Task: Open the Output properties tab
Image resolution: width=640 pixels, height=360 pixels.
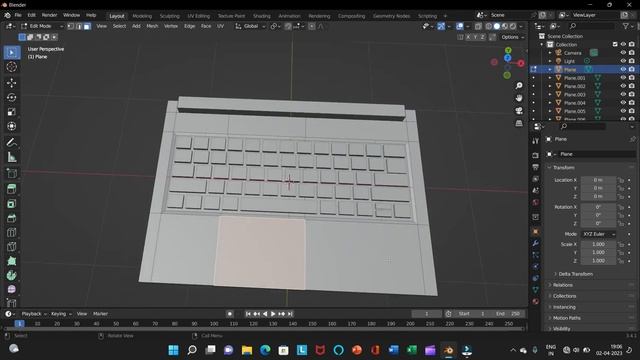Action: point(536,167)
